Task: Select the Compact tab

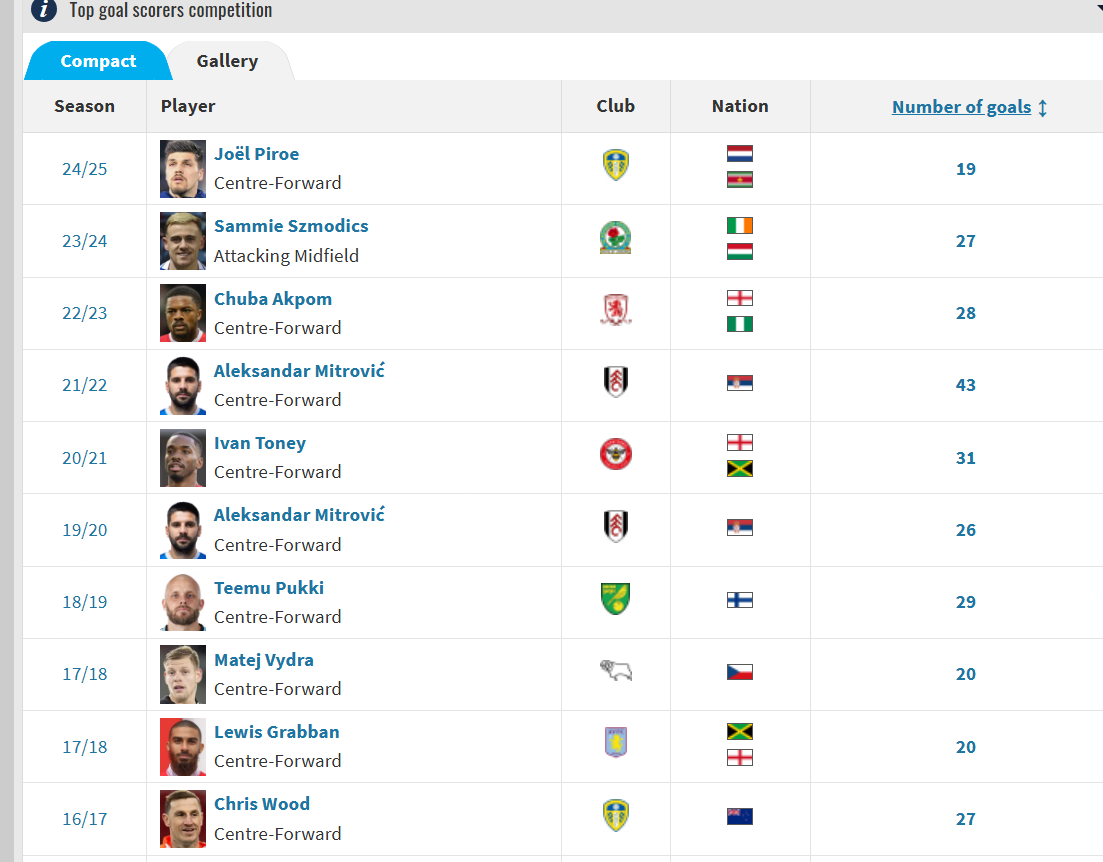Action: [x=98, y=61]
